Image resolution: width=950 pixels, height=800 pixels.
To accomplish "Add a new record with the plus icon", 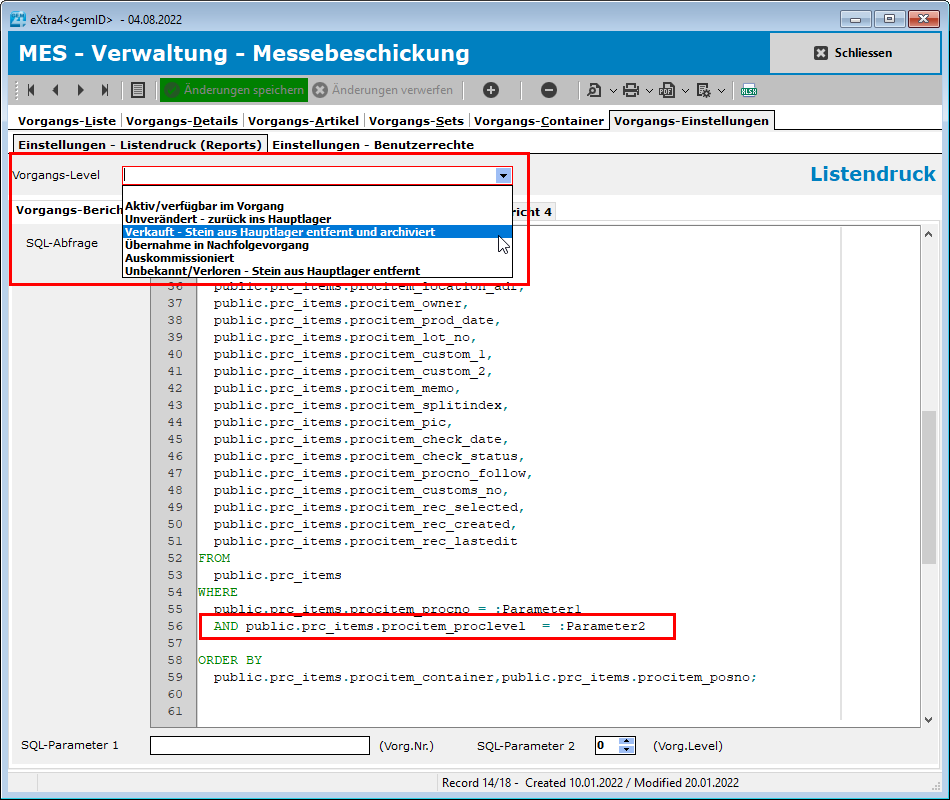I will click(491, 90).
